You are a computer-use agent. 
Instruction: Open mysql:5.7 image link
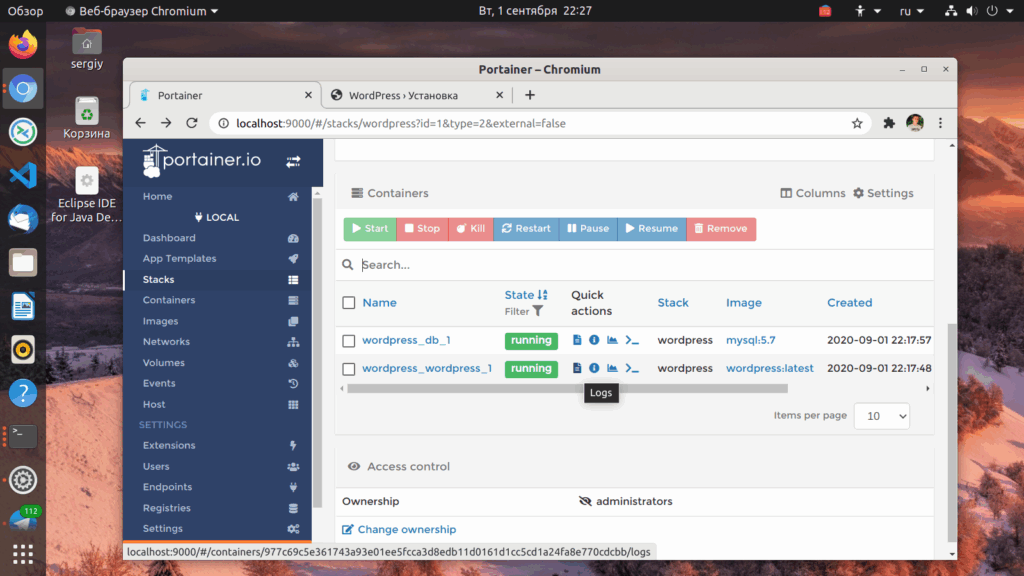(x=750, y=340)
